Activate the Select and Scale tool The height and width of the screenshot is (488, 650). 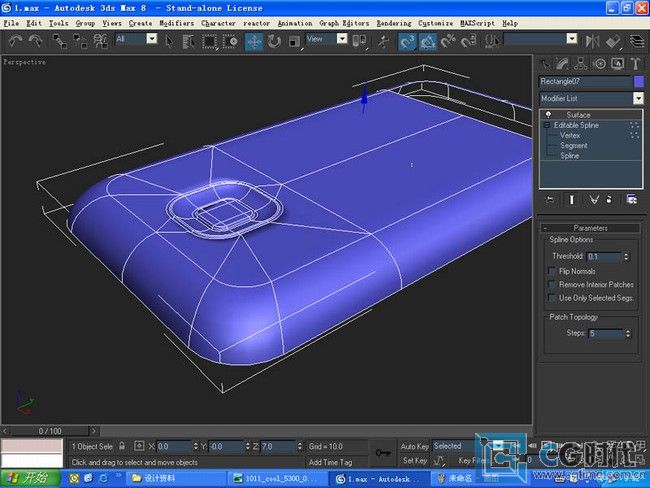tap(293, 41)
